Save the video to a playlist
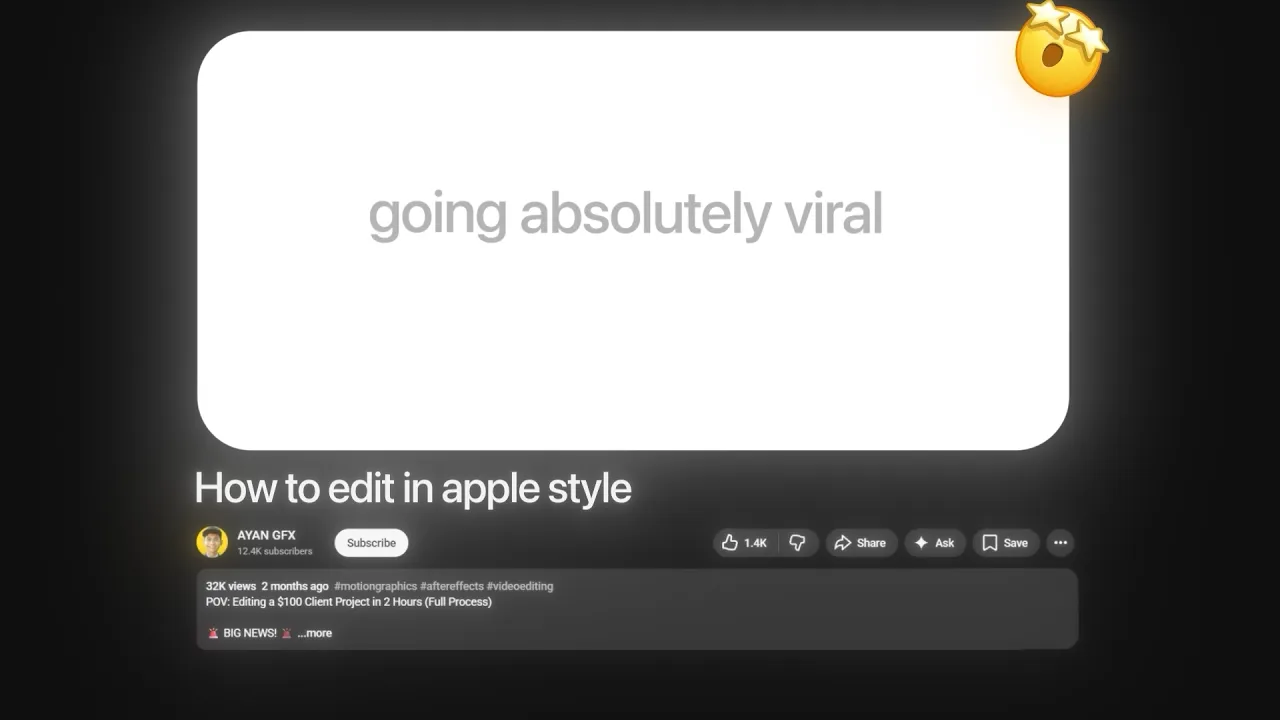The width and height of the screenshot is (1280, 720). [1006, 543]
